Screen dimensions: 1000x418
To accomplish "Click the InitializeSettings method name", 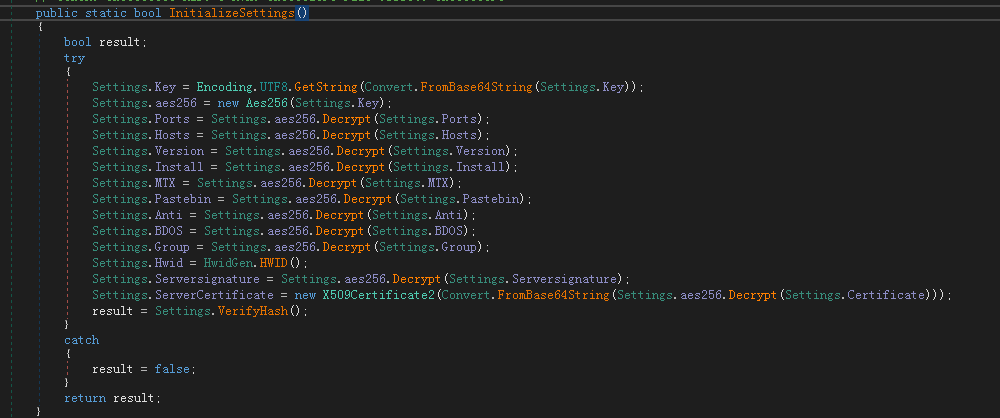I will pos(232,13).
